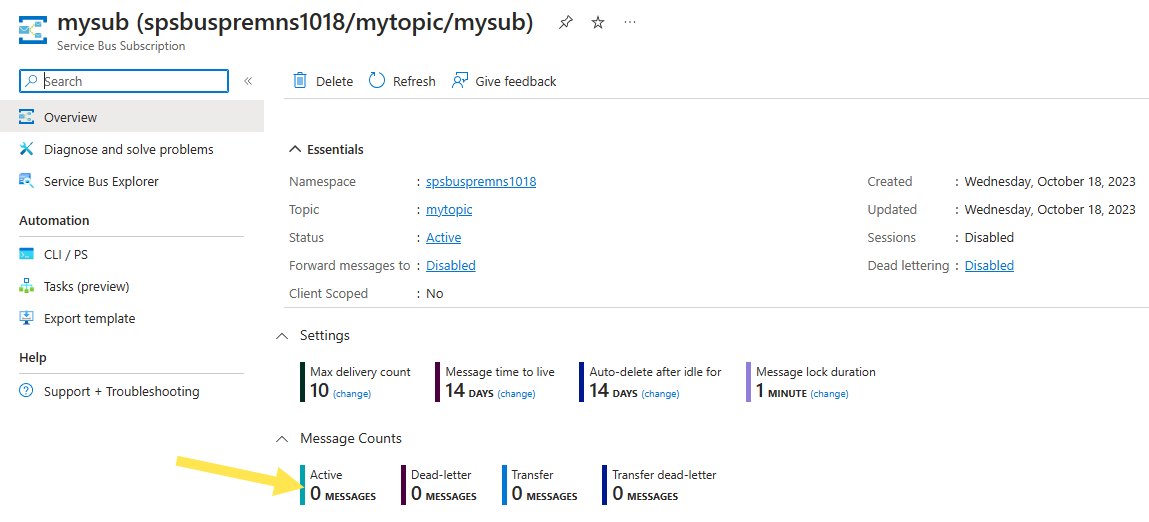Click the Overview menu icon
1149x522 pixels.
[x=26, y=117]
